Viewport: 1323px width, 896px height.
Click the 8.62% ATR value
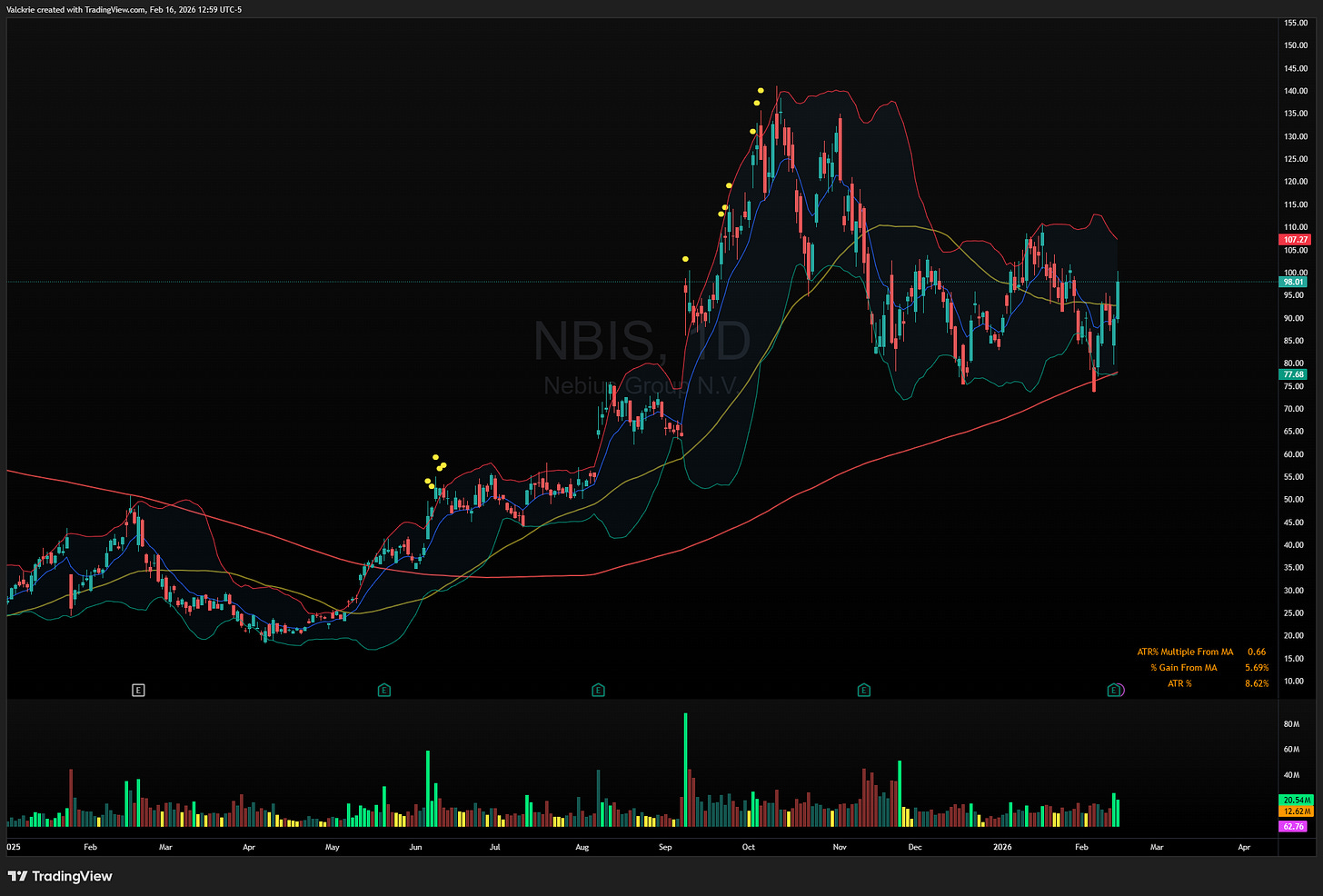[1257, 683]
